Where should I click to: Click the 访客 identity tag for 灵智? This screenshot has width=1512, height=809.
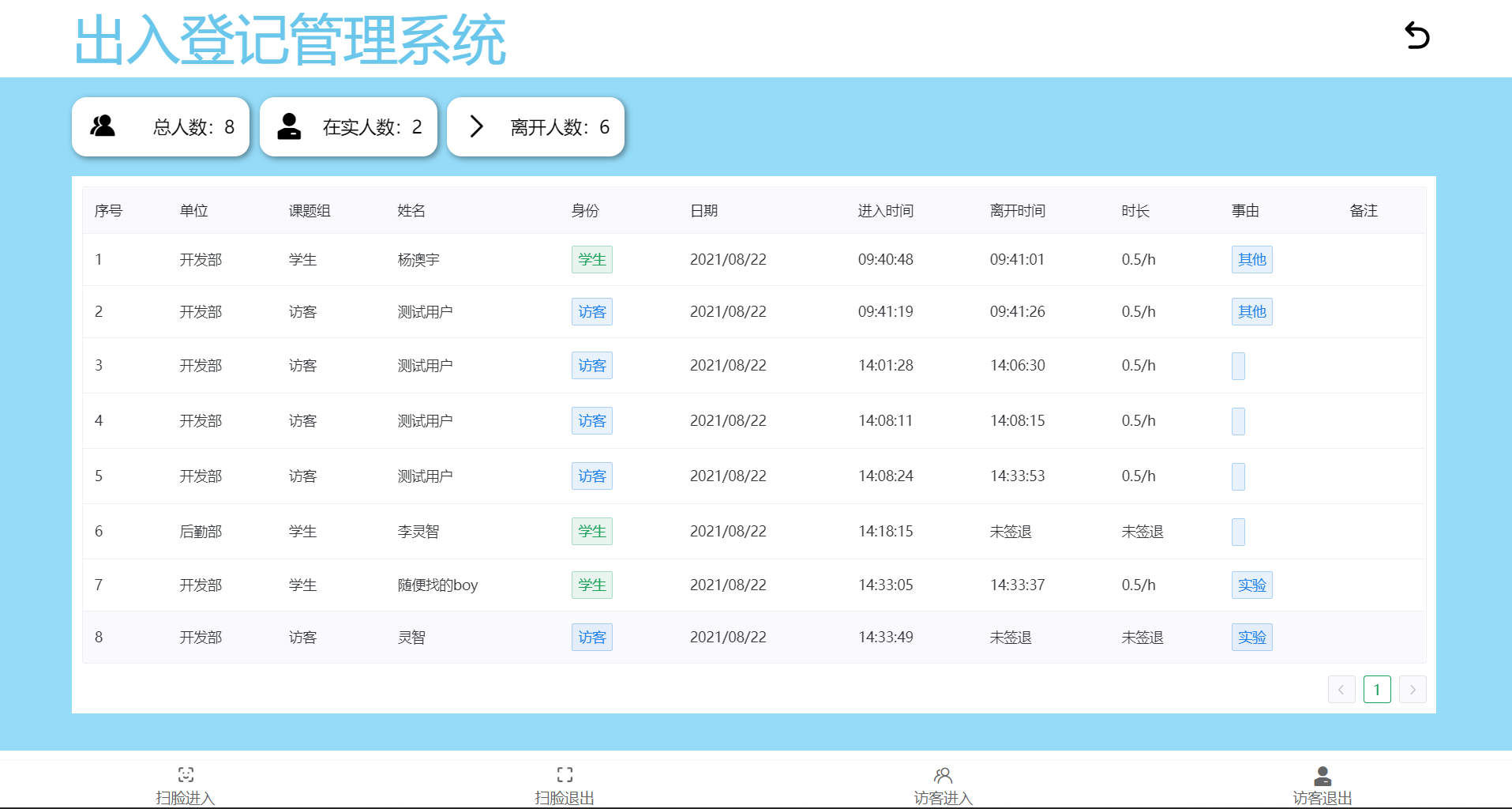coord(592,637)
